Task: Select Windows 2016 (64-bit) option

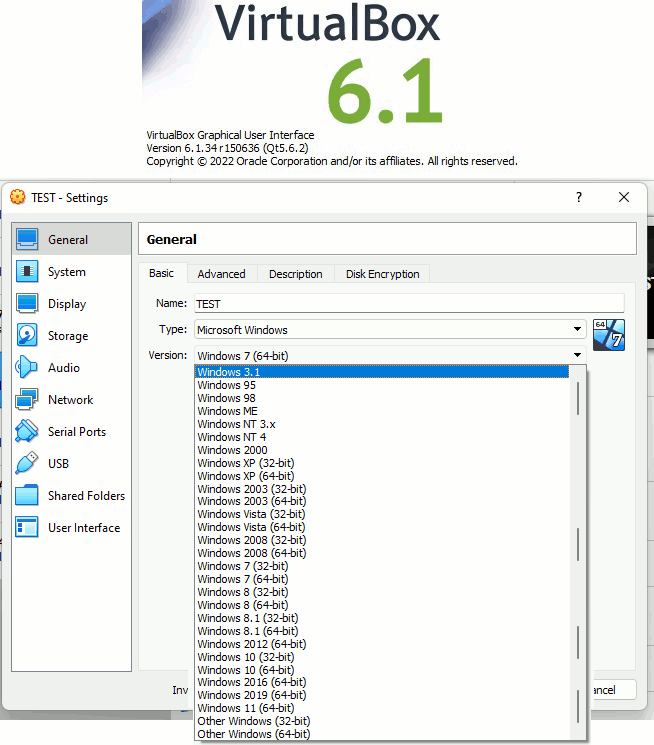Action: click(x=382, y=682)
